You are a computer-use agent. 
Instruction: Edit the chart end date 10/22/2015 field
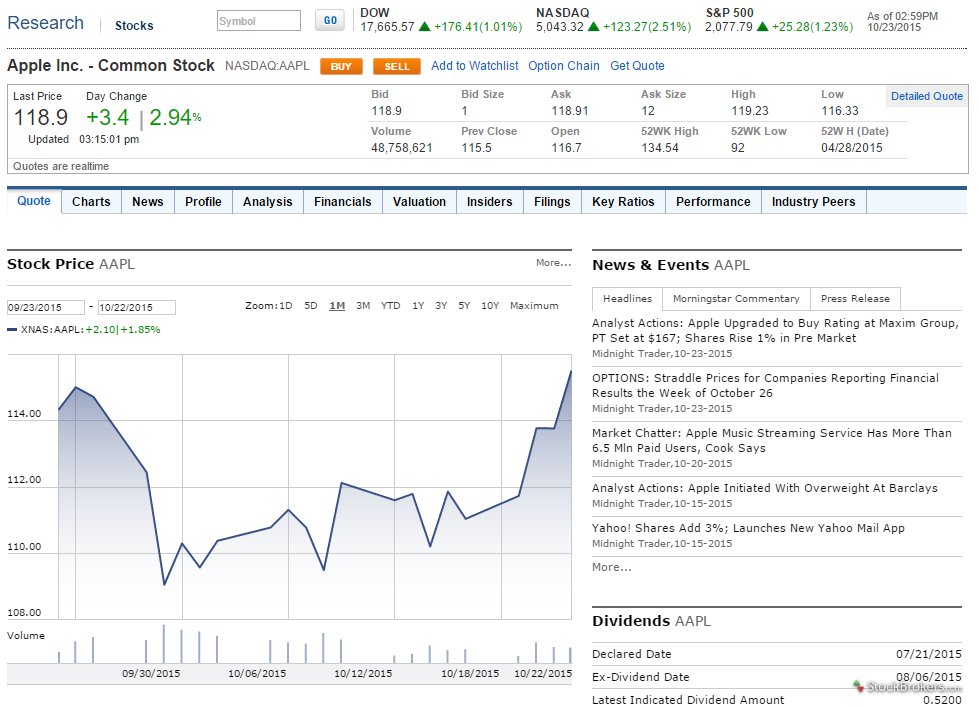pos(137,307)
